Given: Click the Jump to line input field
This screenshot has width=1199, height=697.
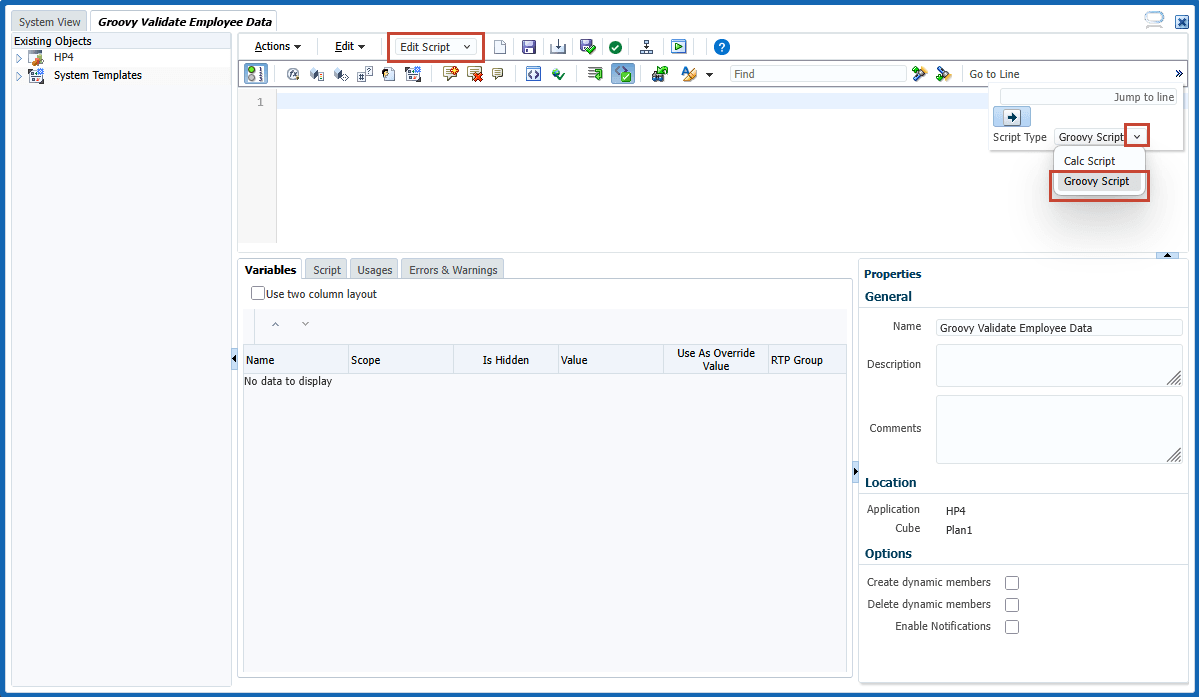Looking at the screenshot, I should click(1088, 97).
